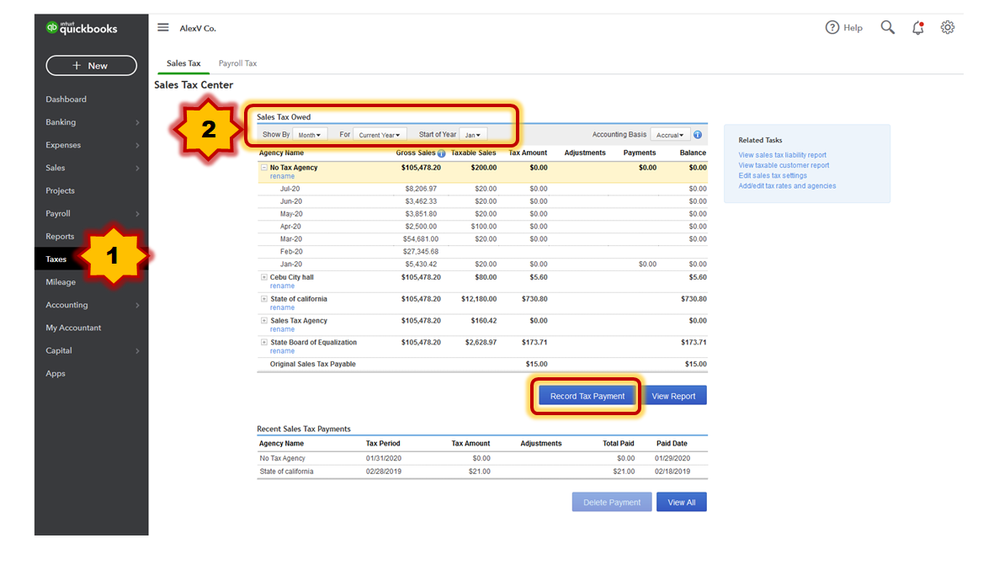
Task: Open Reports in the sidebar
Action: (60, 236)
